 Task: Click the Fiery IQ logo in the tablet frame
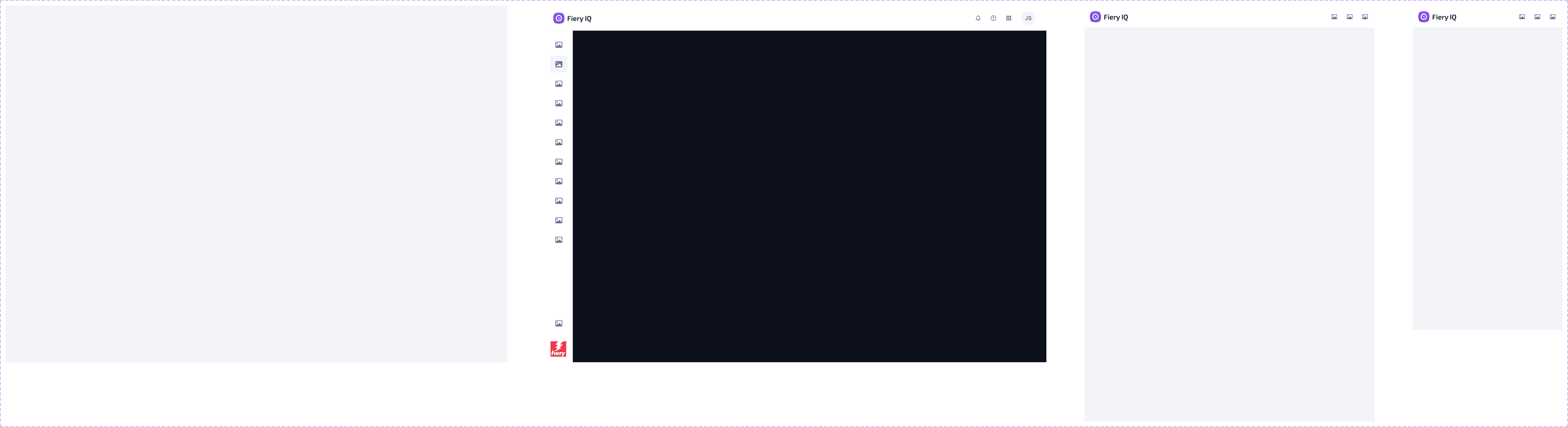click(1108, 17)
